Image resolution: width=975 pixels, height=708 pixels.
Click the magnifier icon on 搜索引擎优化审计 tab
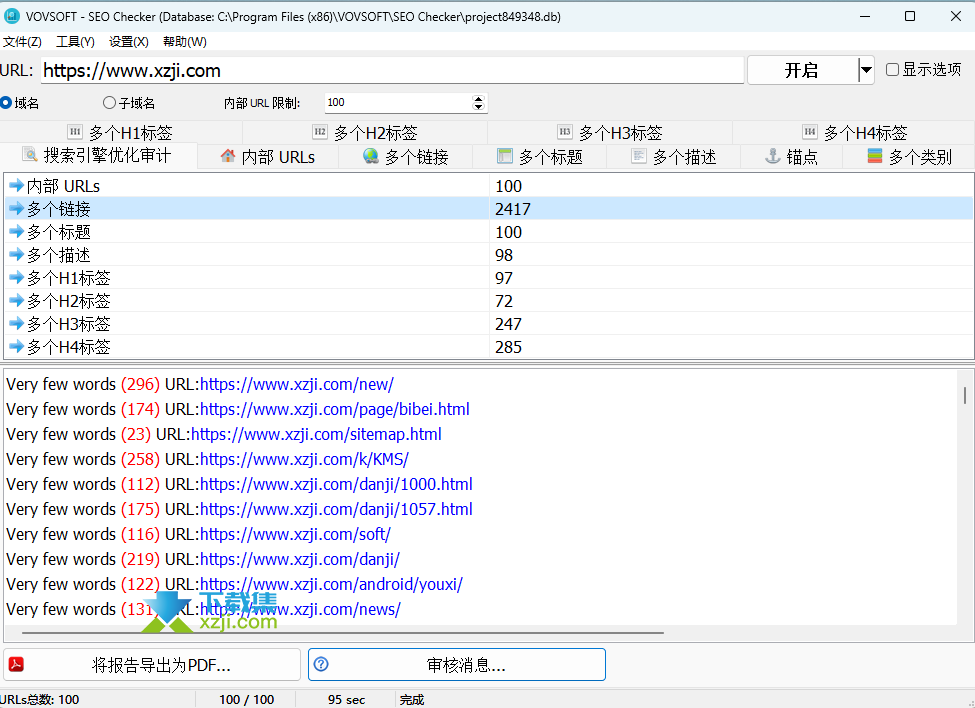[x=29, y=154]
